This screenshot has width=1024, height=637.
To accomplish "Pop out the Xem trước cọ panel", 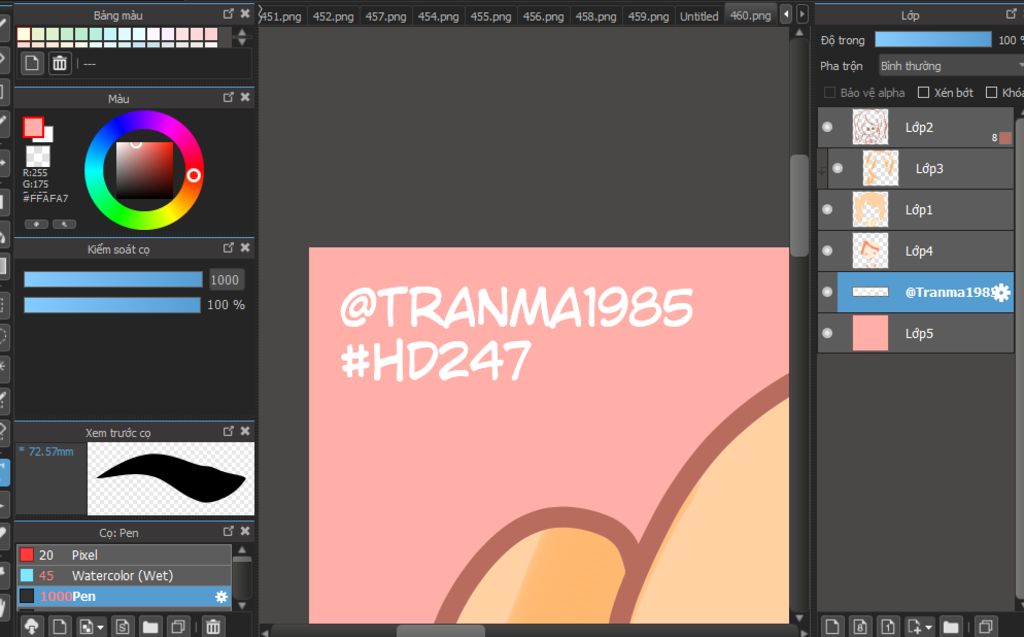I will [x=228, y=431].
